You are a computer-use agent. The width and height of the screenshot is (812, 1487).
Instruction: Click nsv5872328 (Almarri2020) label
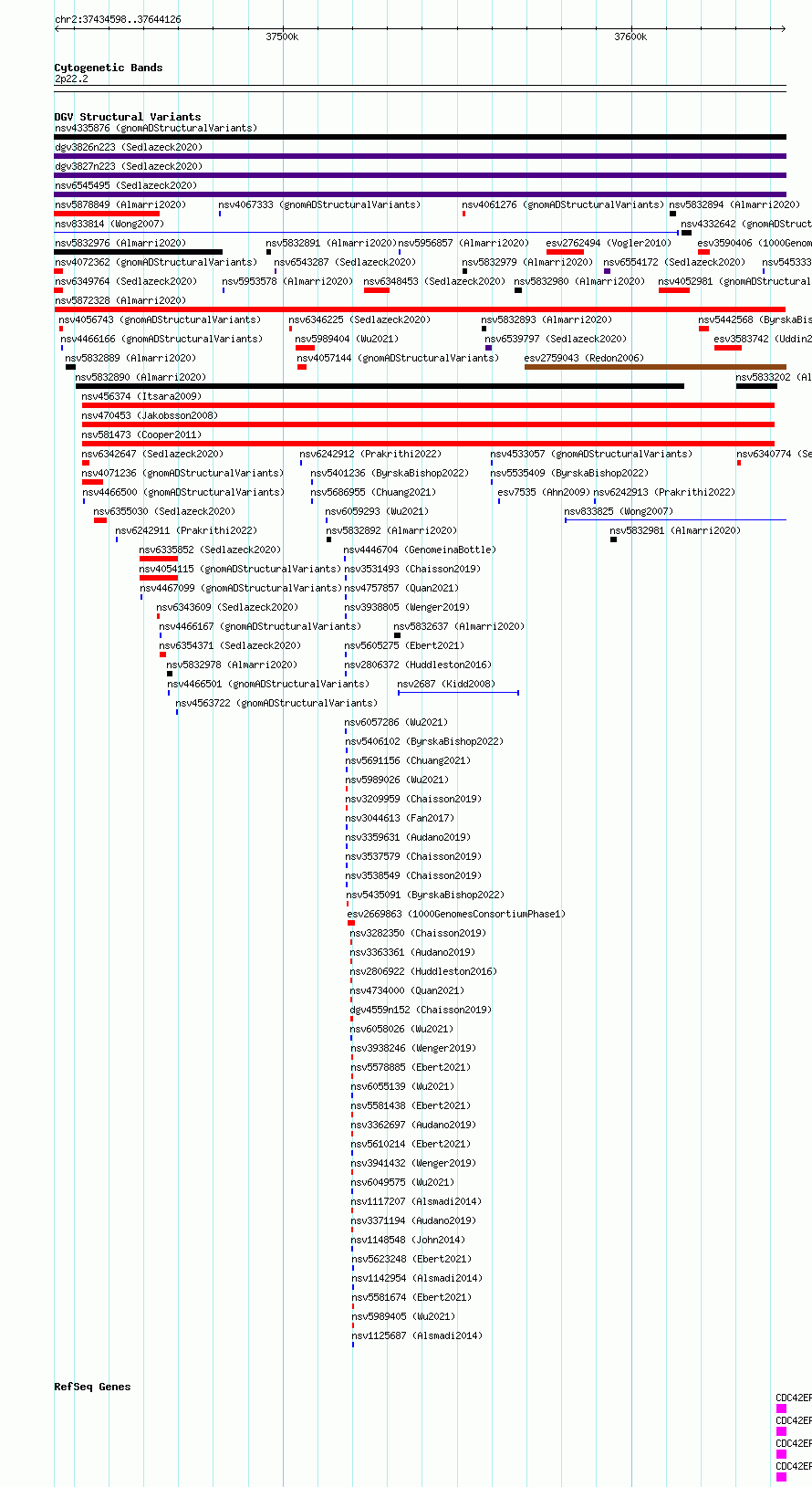pos(120,300)
